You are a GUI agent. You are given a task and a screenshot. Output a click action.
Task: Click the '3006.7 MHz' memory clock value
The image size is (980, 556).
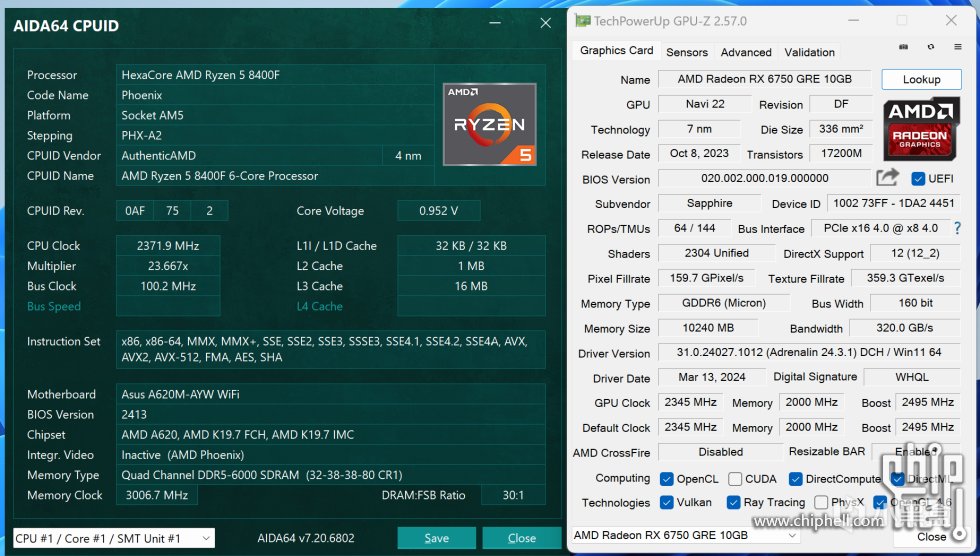pyautogui.click(x=156, y=495)
